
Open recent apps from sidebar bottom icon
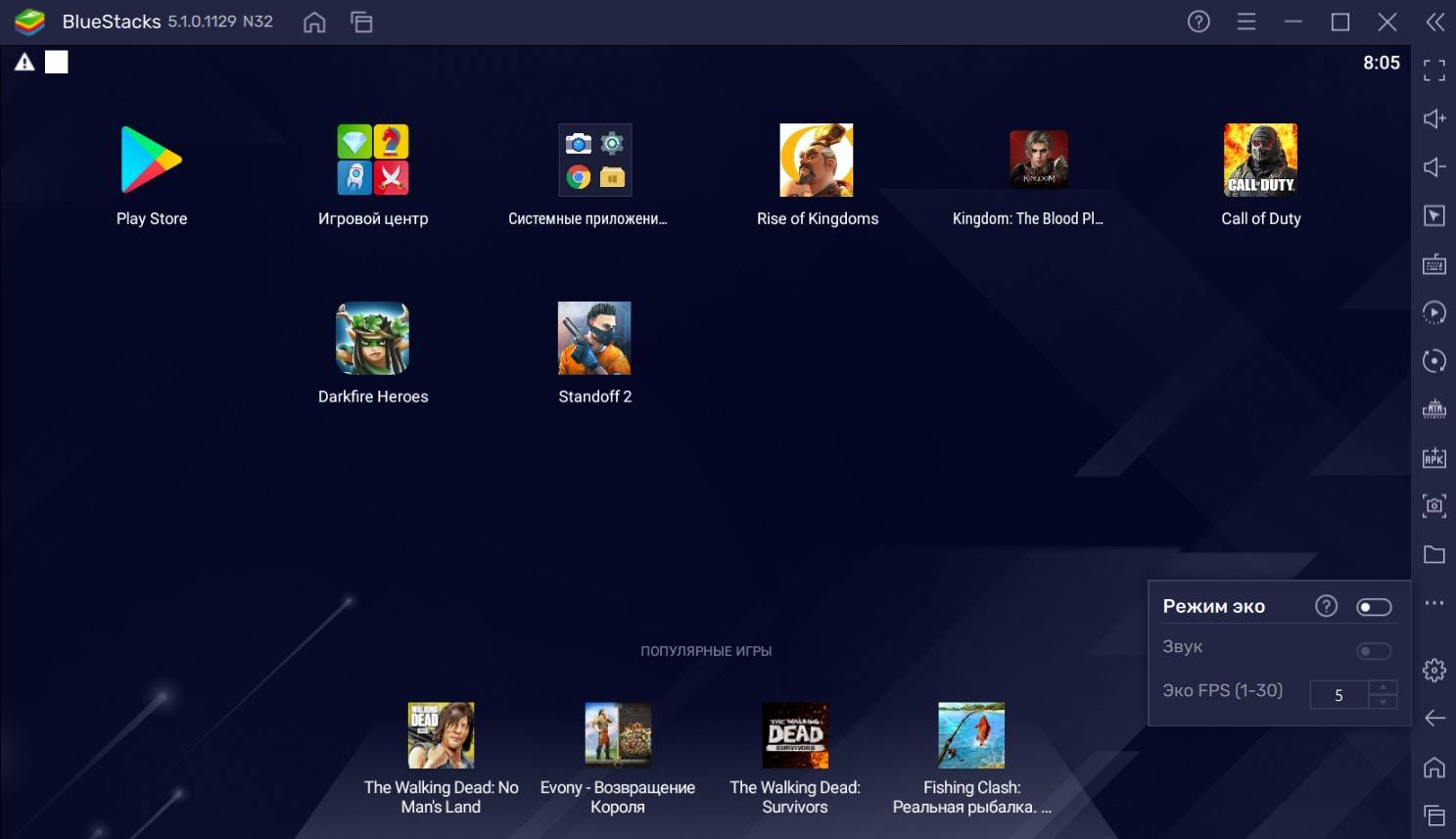pos(1434,815)
